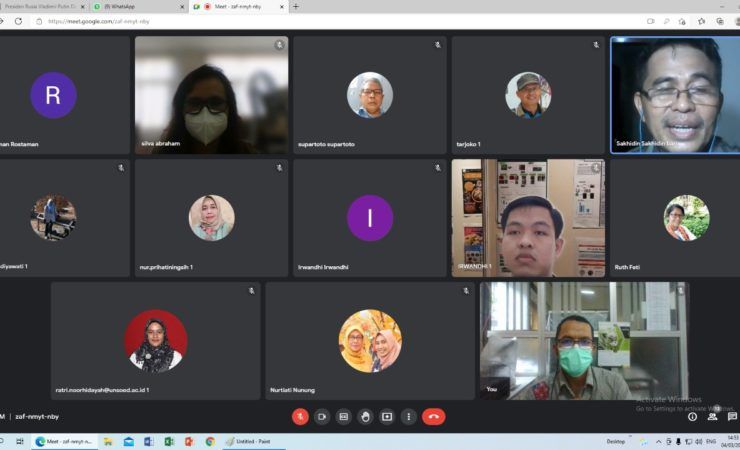Leave the call with red hang-up button
The image size is (740, 450).
(433, 417)
